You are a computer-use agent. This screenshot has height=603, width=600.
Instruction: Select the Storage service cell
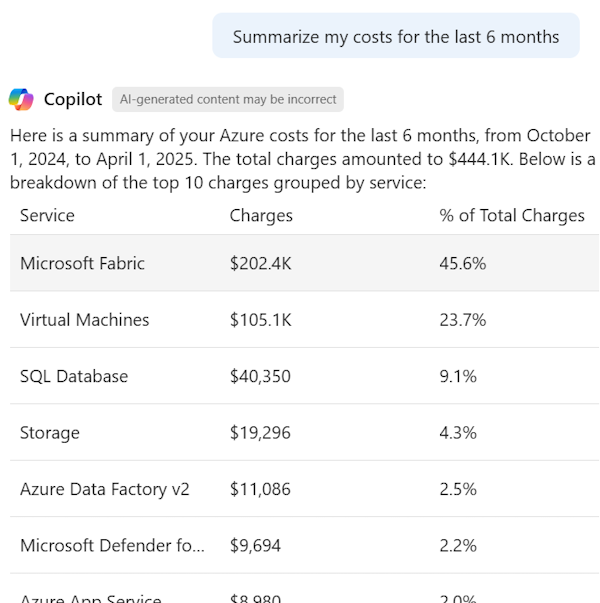click(x=50, y=433)
